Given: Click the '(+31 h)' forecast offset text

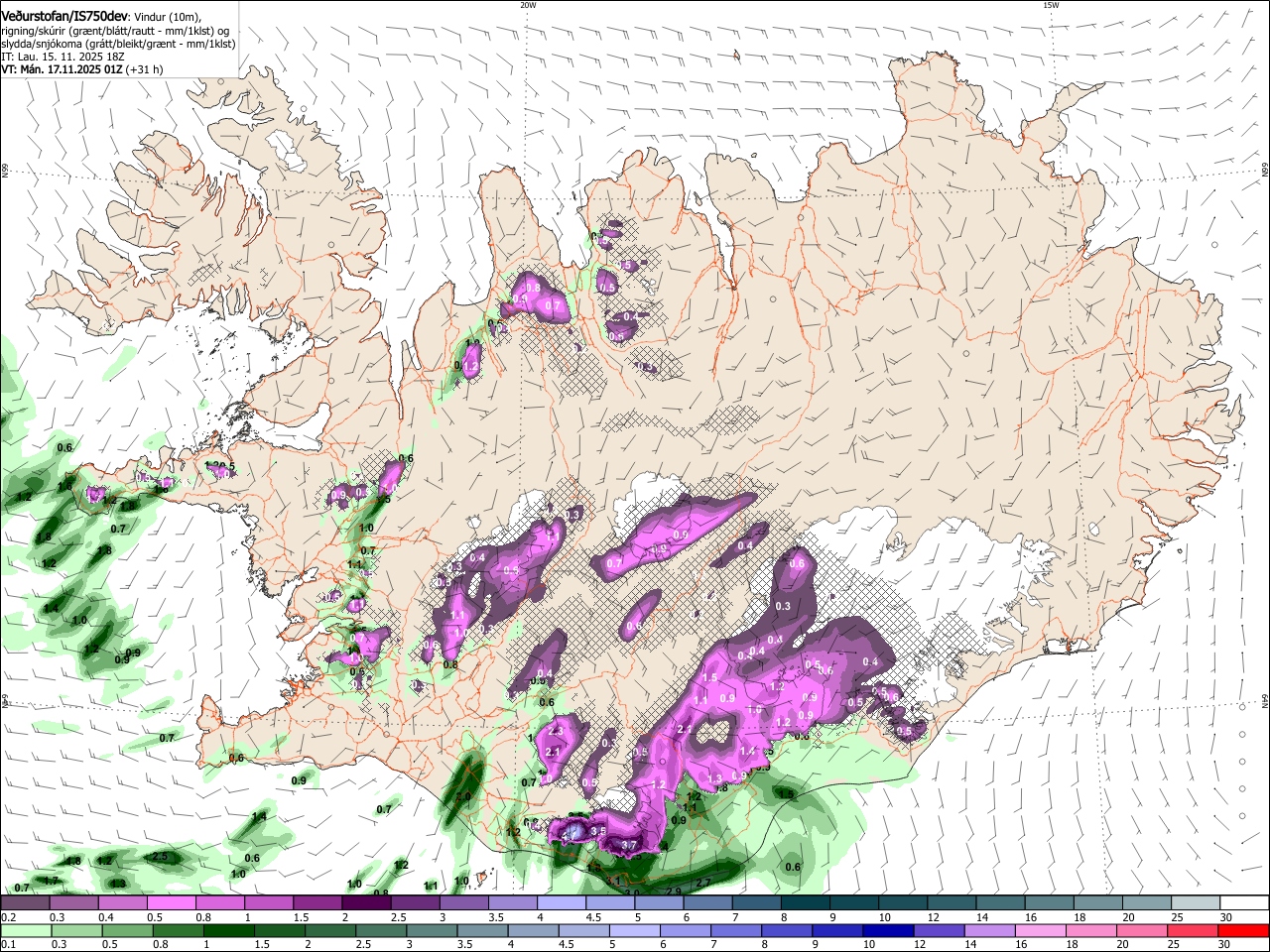Looking at the screenshot, I should (145, 69).
